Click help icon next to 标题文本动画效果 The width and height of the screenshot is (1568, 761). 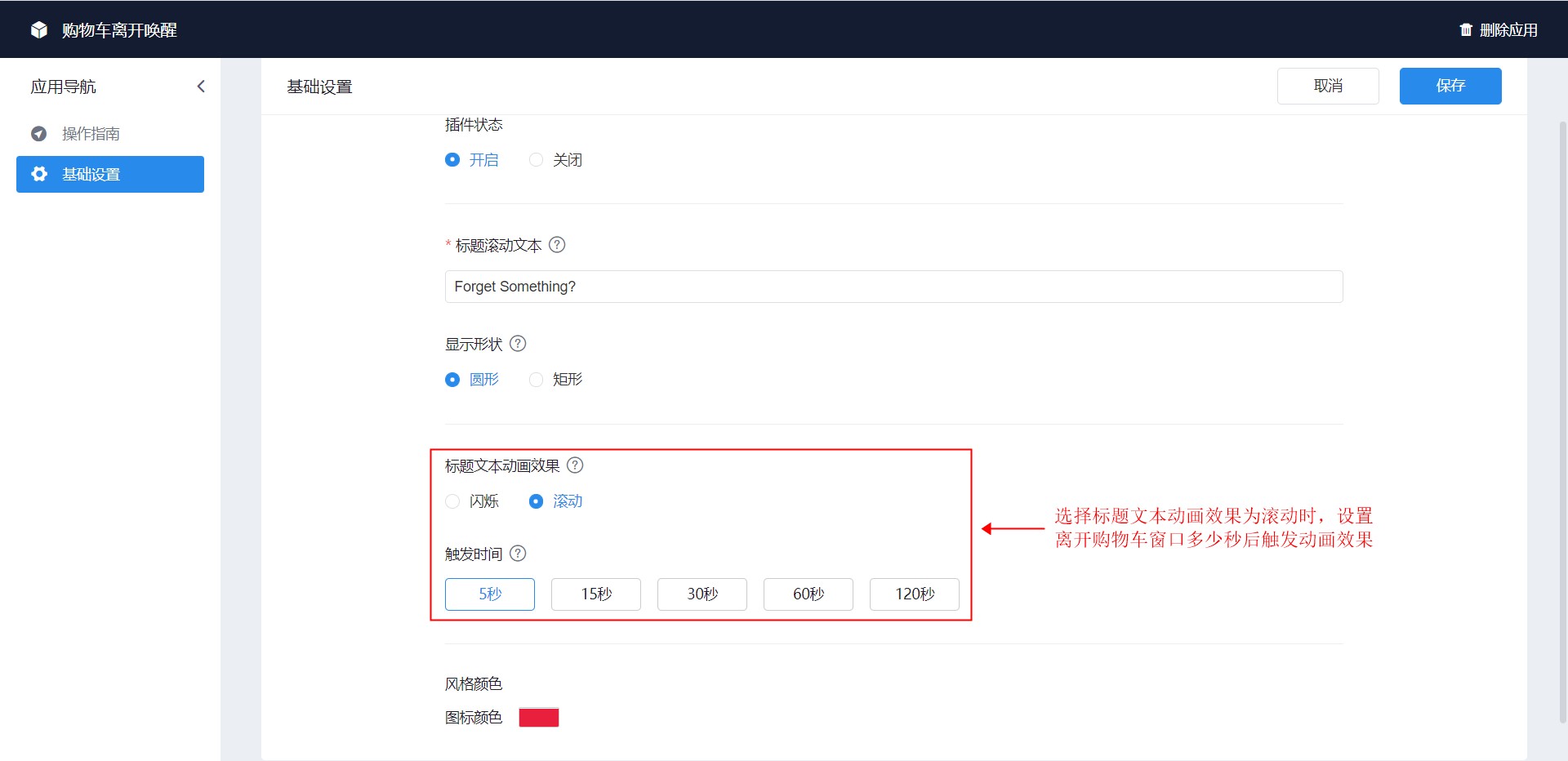[575, 465]
